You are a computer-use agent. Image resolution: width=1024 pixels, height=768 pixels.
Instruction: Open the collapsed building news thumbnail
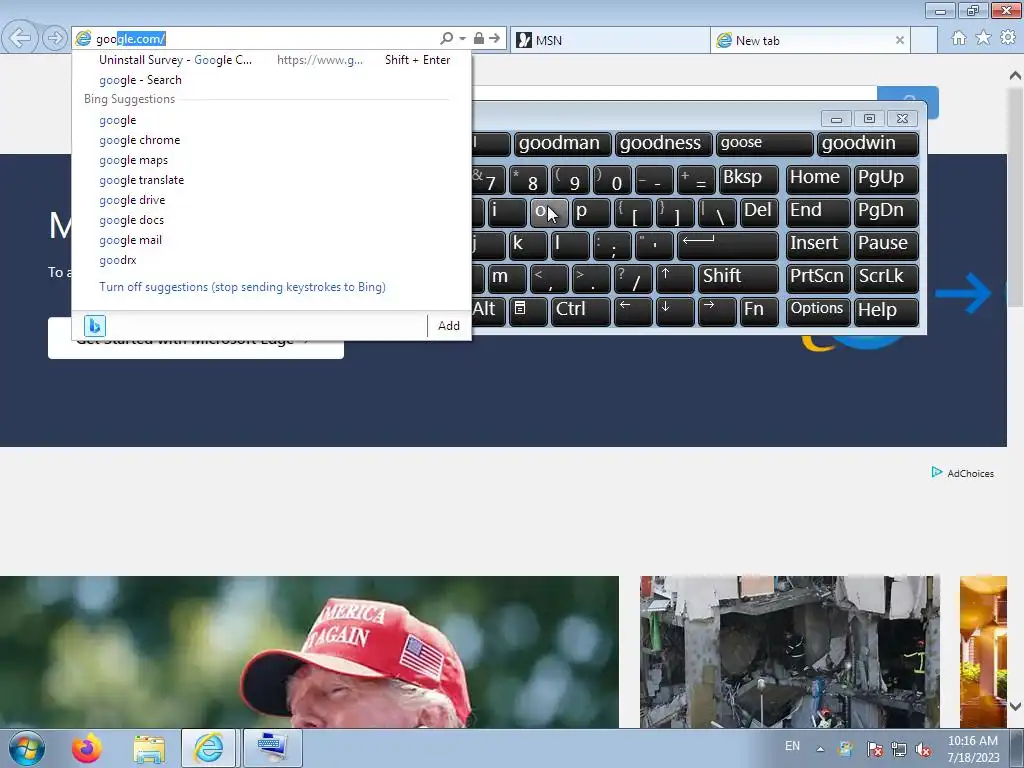click(x=790, y=652)
